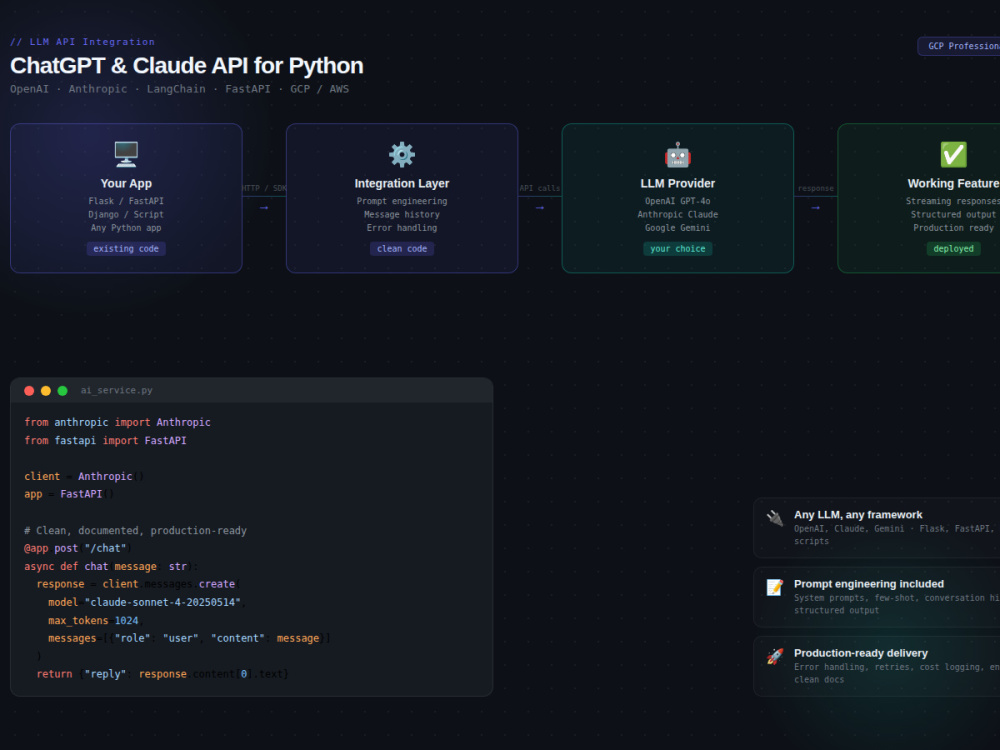Click the Message history line

click(402, 214)
